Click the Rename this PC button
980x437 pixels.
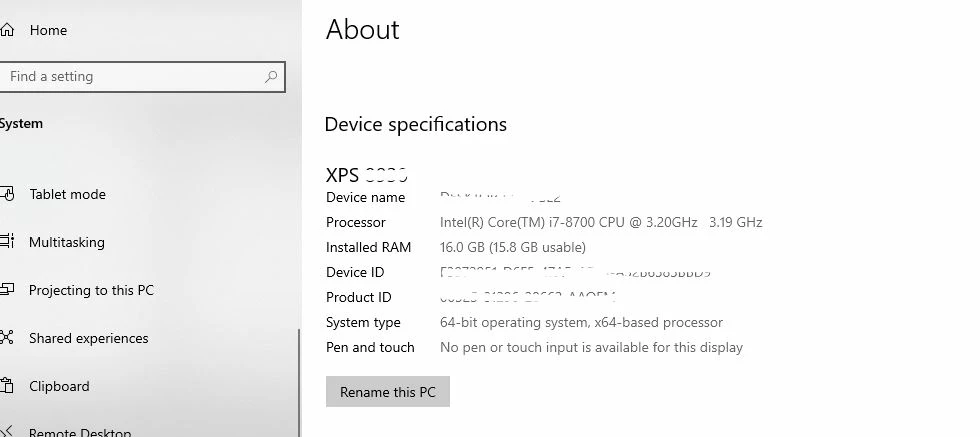(x=388, y=392)
